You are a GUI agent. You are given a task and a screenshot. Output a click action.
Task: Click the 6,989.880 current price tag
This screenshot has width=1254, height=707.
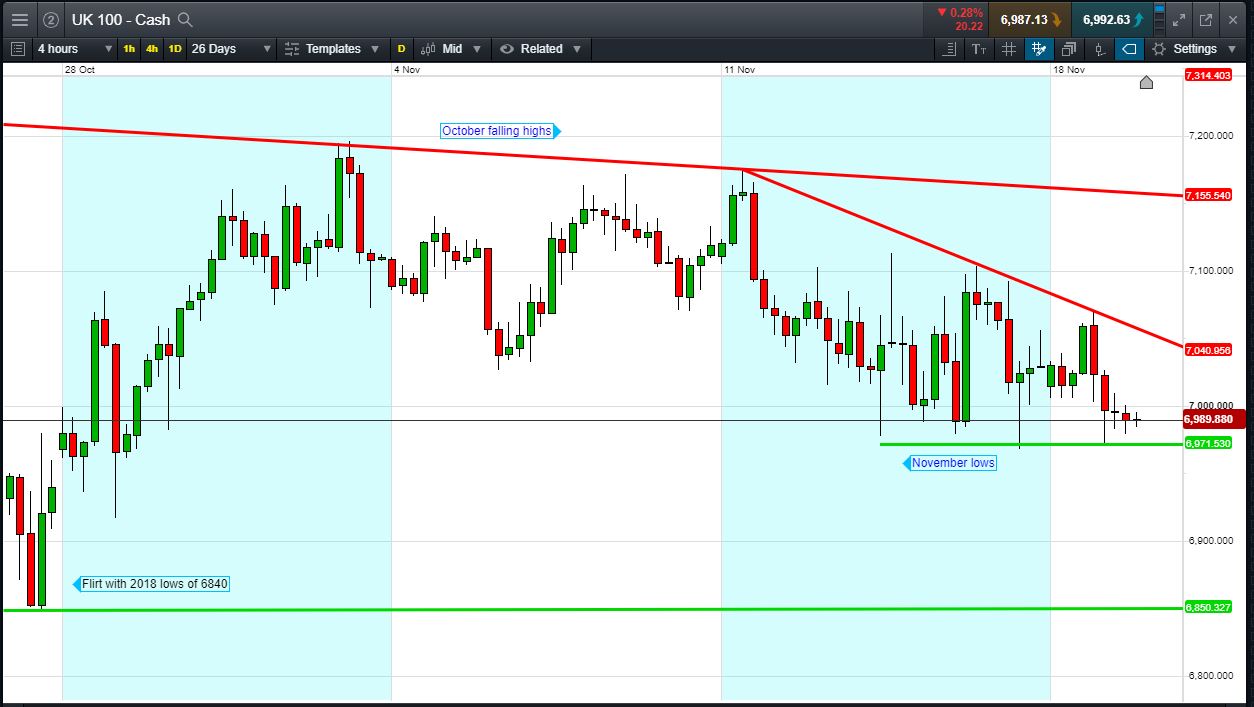(1214, 420)
